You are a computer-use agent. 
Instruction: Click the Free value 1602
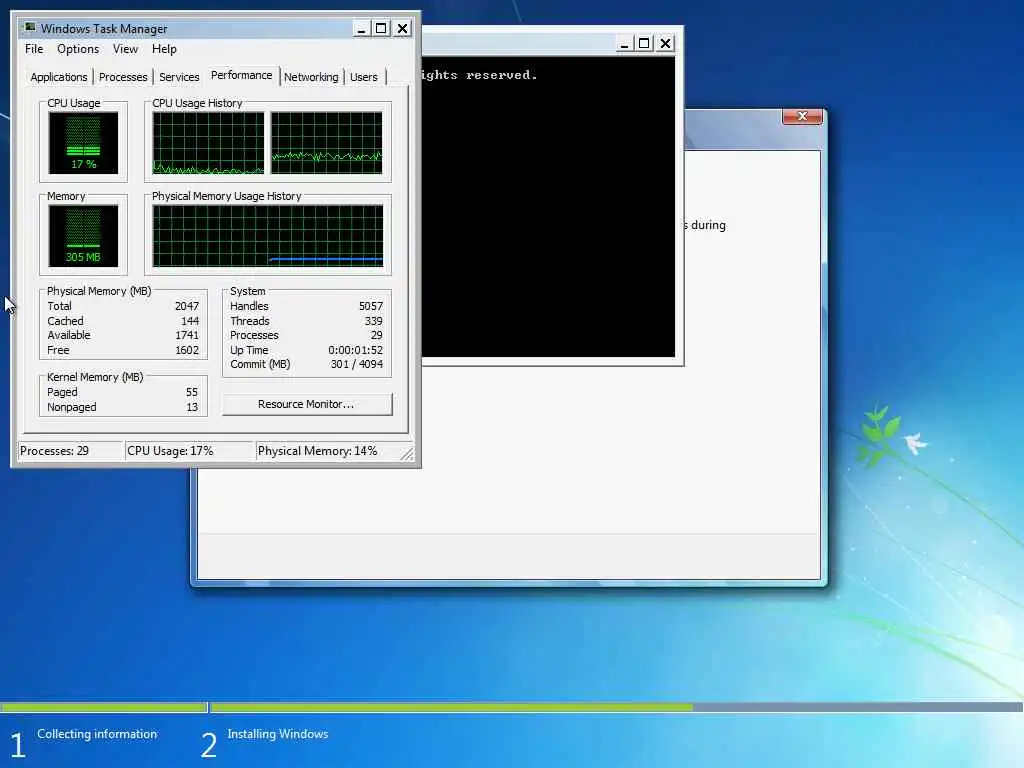pyautogui.click(x=187, y=351)
